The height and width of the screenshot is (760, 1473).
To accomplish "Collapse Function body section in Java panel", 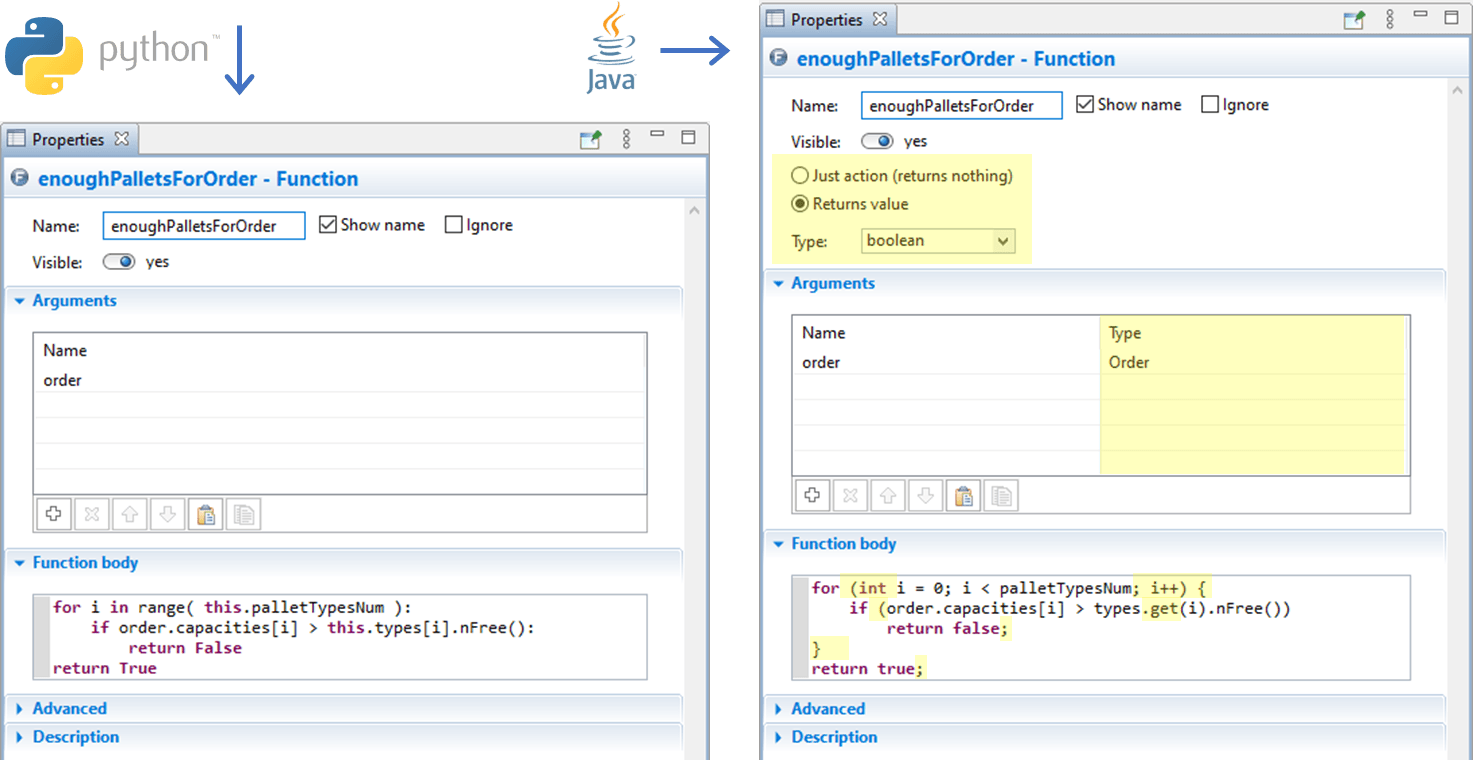I will [x=842, y=544].
